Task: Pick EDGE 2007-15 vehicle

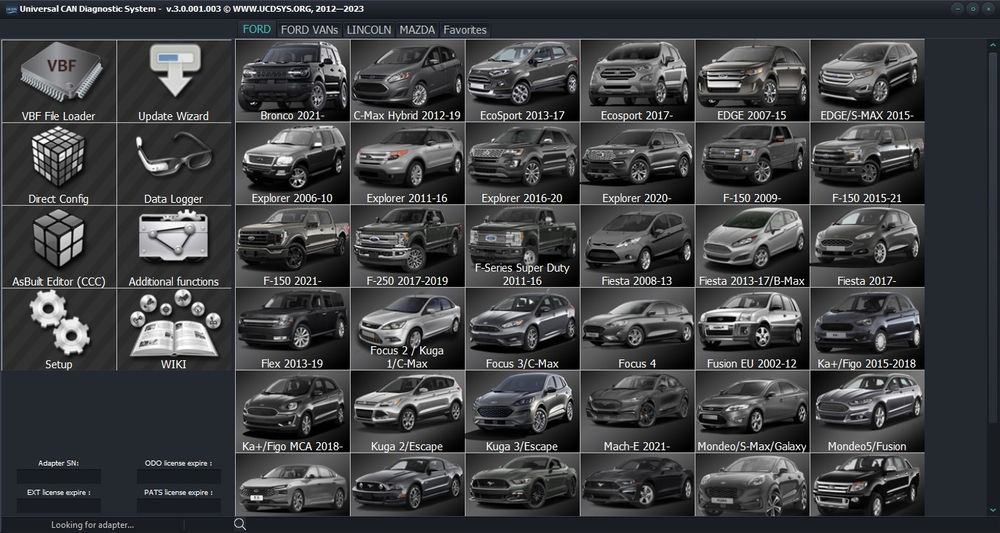Action: click(x=752, y=81)
